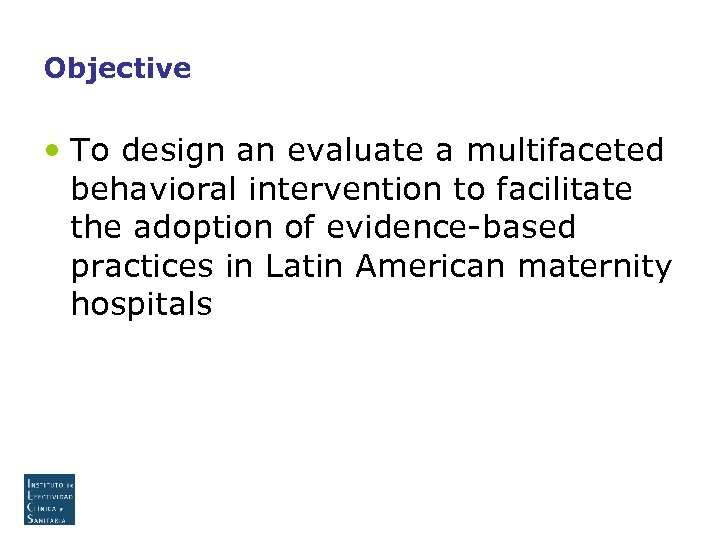Click the Instituto de Efectividad Clínica logo

(49, 499)
